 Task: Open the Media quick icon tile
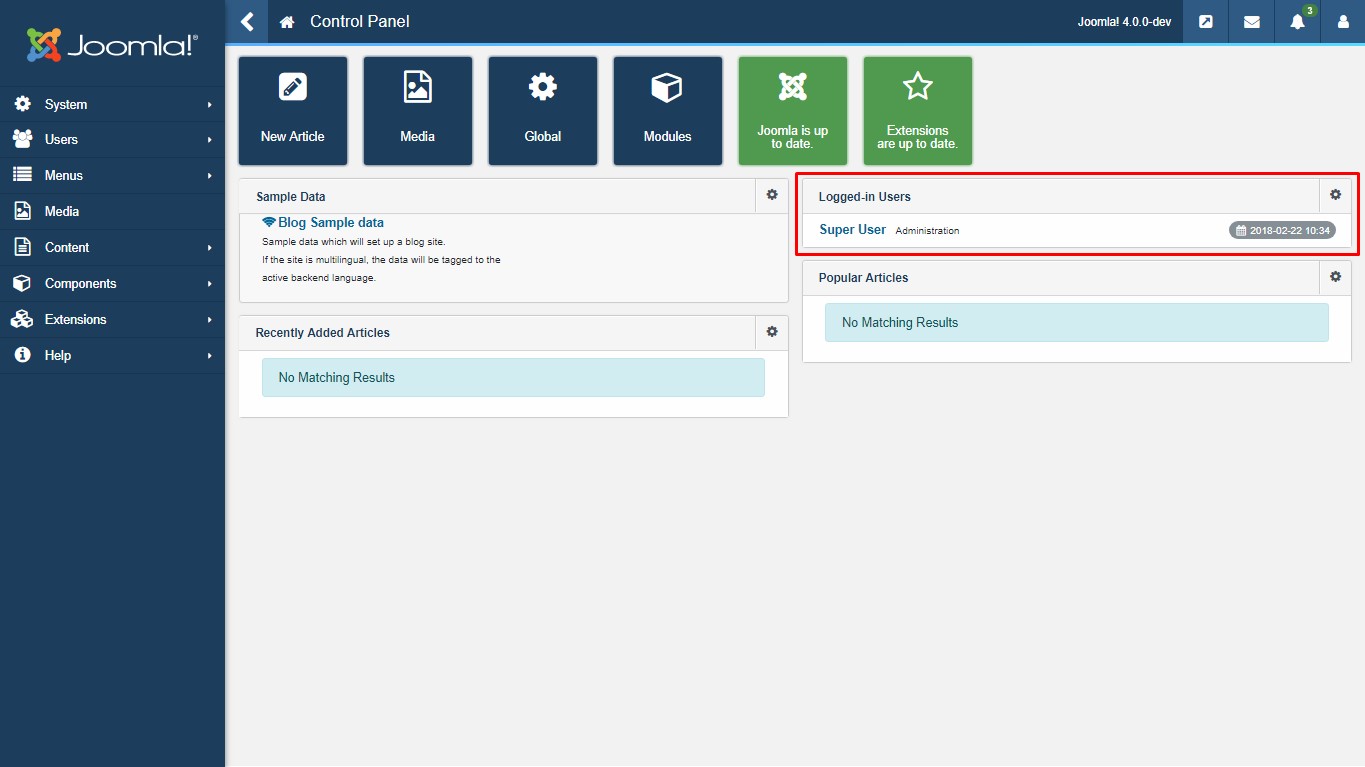418,110
